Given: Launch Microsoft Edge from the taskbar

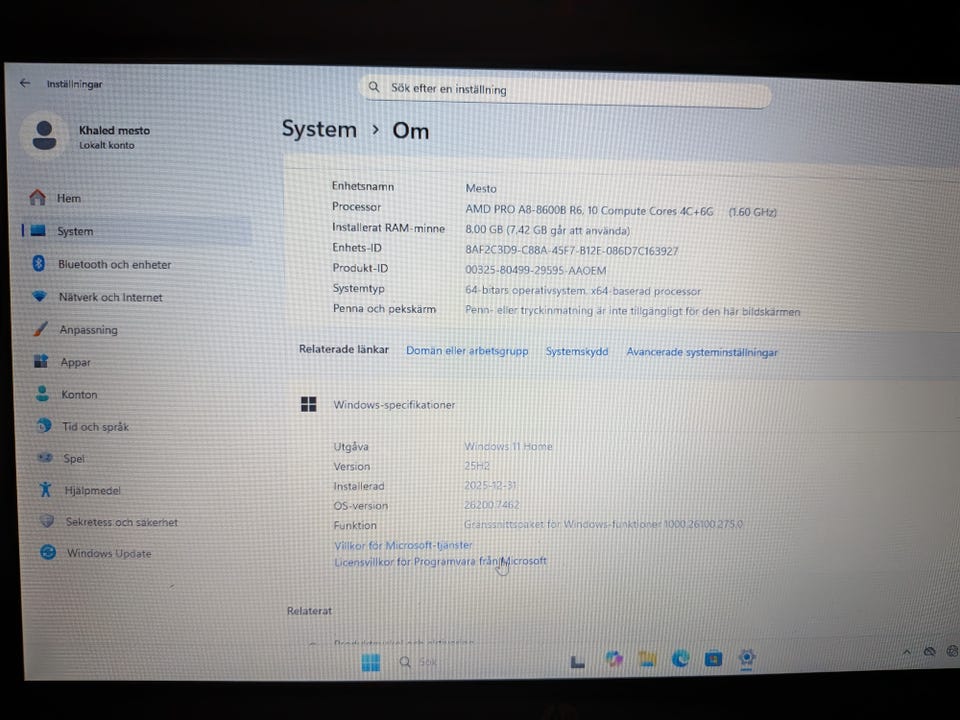Looking at the screenshot, I should (680, 659).
